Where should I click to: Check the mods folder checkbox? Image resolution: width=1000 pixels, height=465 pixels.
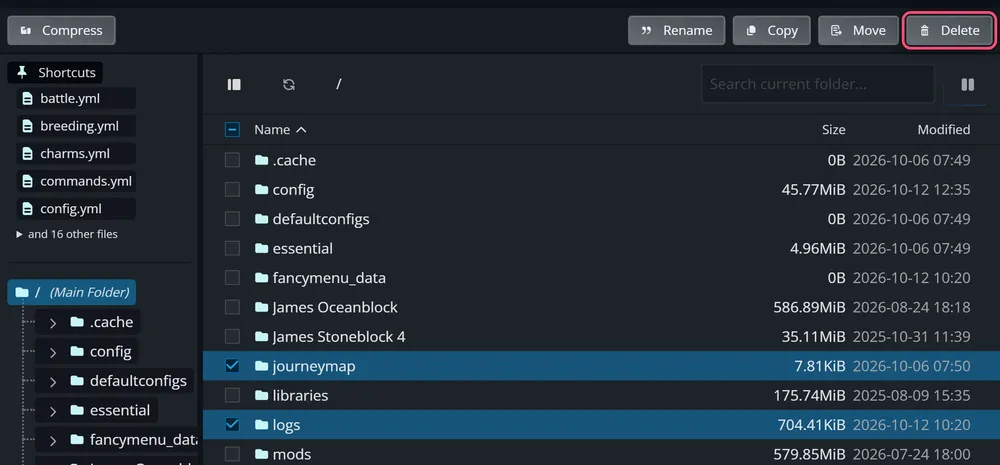point(232,454)
